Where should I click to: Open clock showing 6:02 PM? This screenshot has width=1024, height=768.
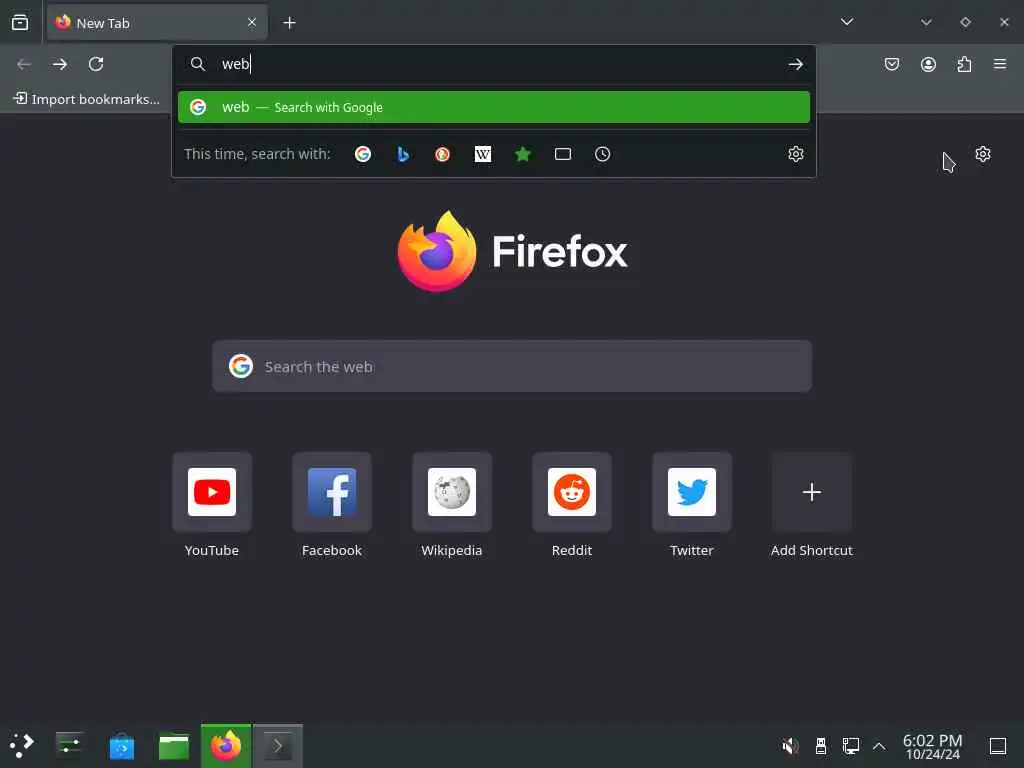(x=933, y=746)
